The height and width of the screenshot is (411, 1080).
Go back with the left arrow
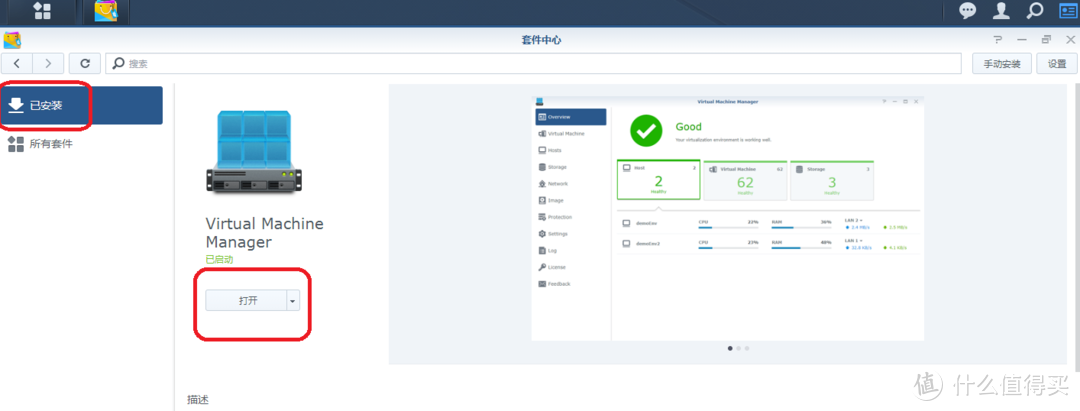tap(17, 63)
